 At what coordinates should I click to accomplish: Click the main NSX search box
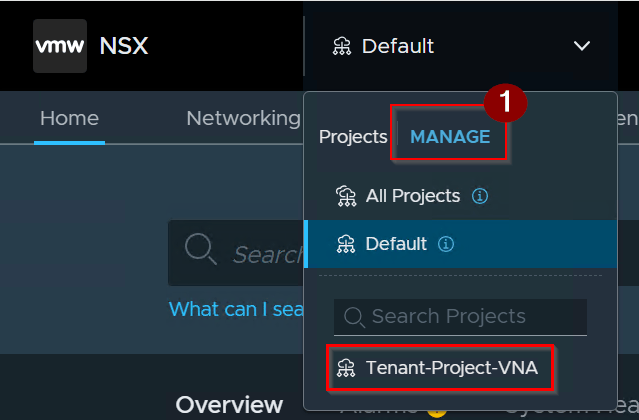tap(236, 253)
